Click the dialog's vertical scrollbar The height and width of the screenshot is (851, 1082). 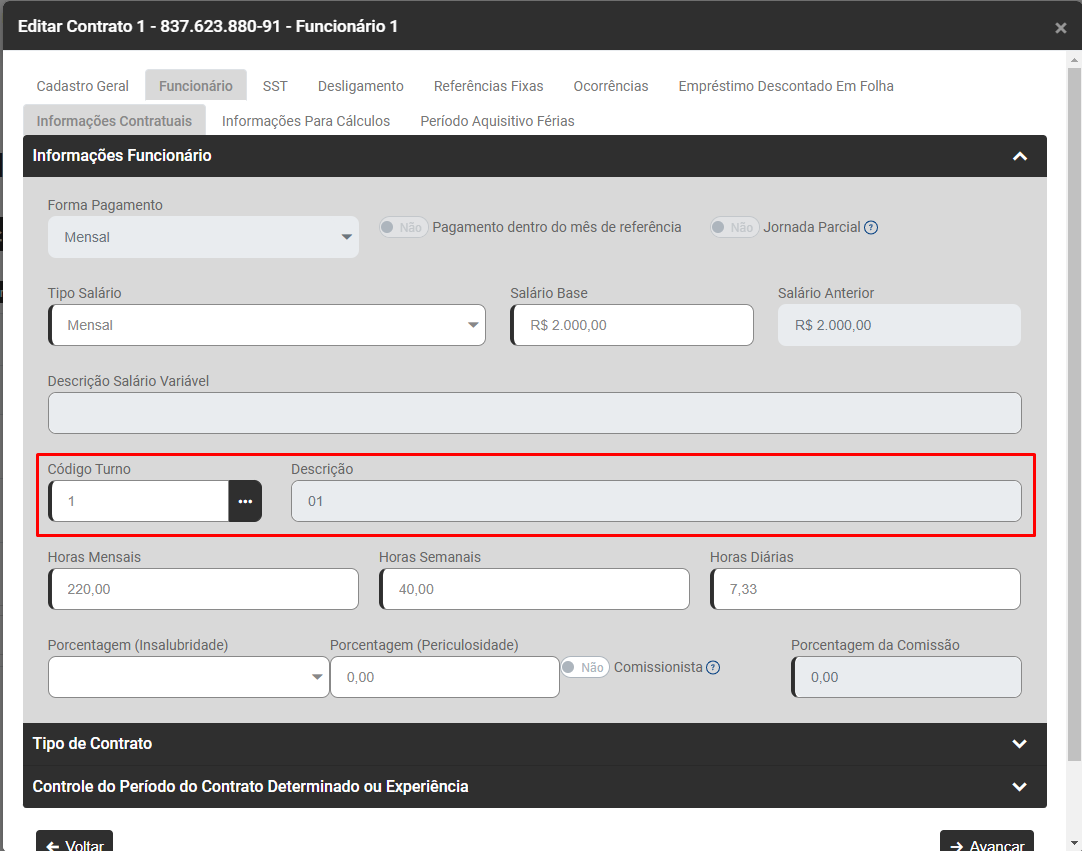[x=1074, y=400]
